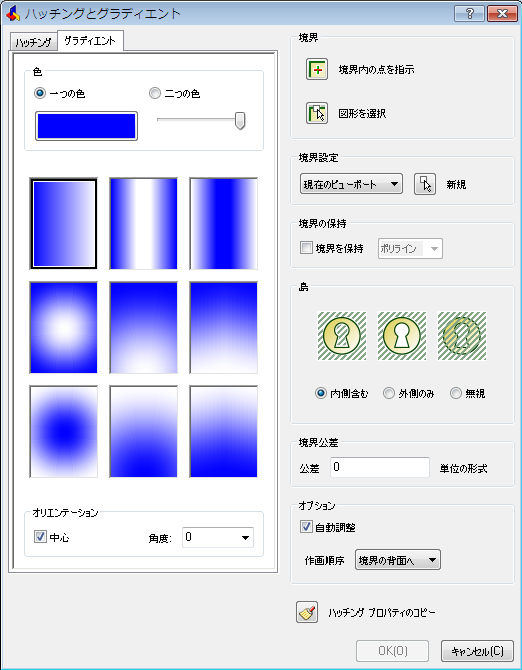Uncheck the 自動調整 checkbox

click(306, 527)
